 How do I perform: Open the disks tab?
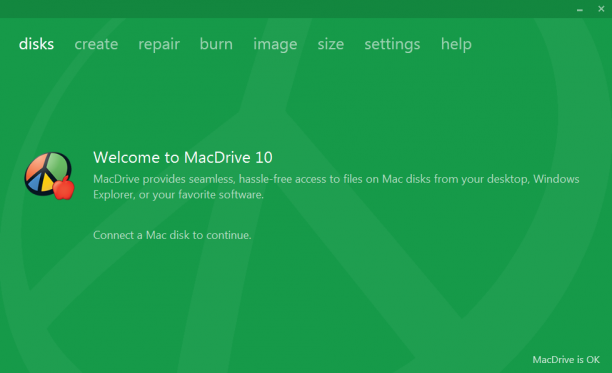tap(36, 44)
